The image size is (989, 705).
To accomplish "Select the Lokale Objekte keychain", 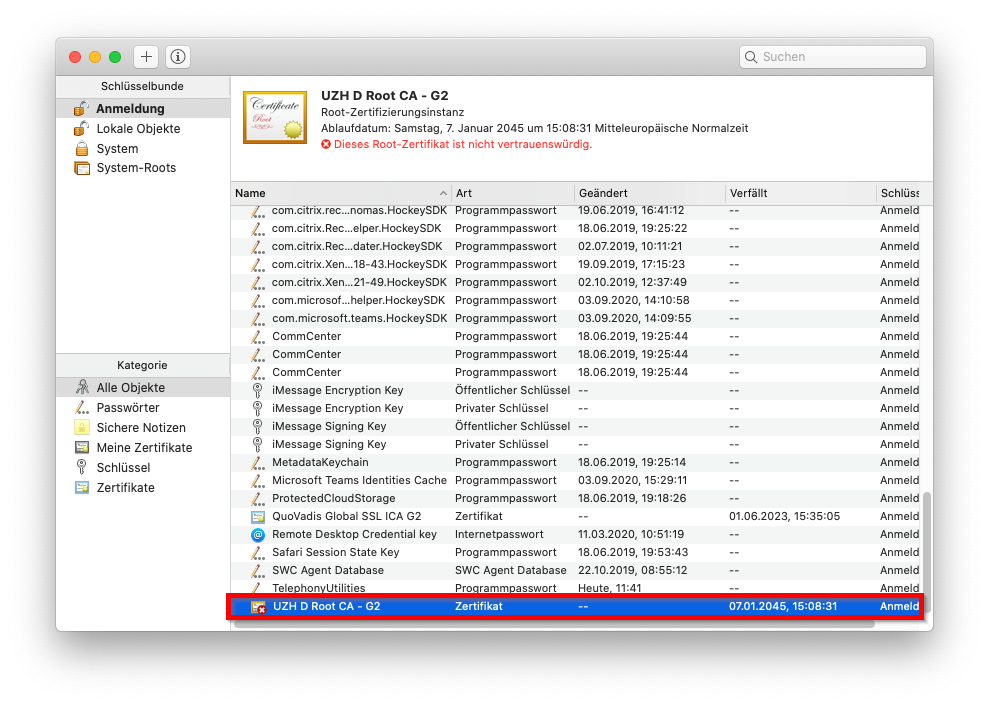I will 138,129.
